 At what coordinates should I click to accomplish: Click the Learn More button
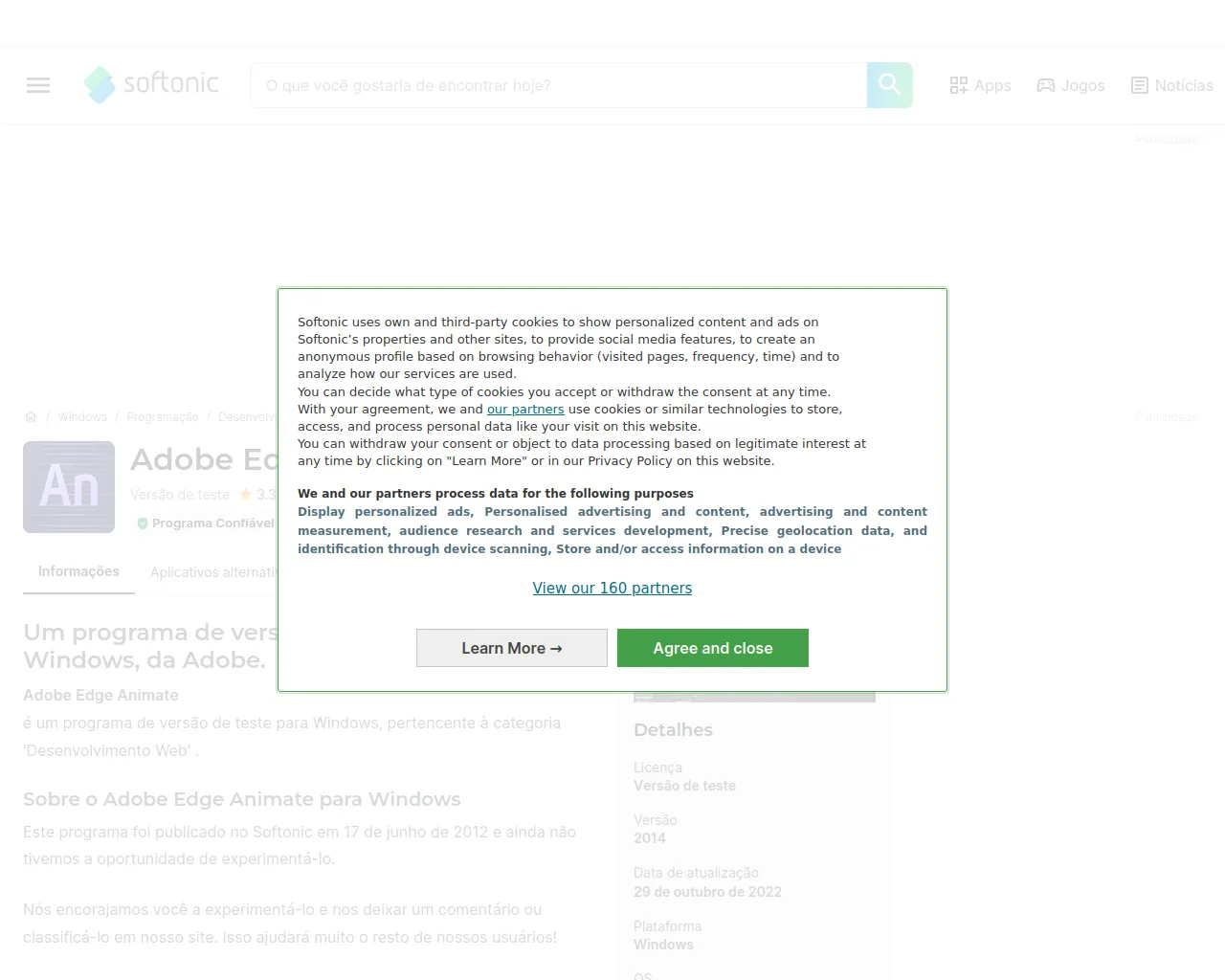pyautogui.click(x=512, y=648)
